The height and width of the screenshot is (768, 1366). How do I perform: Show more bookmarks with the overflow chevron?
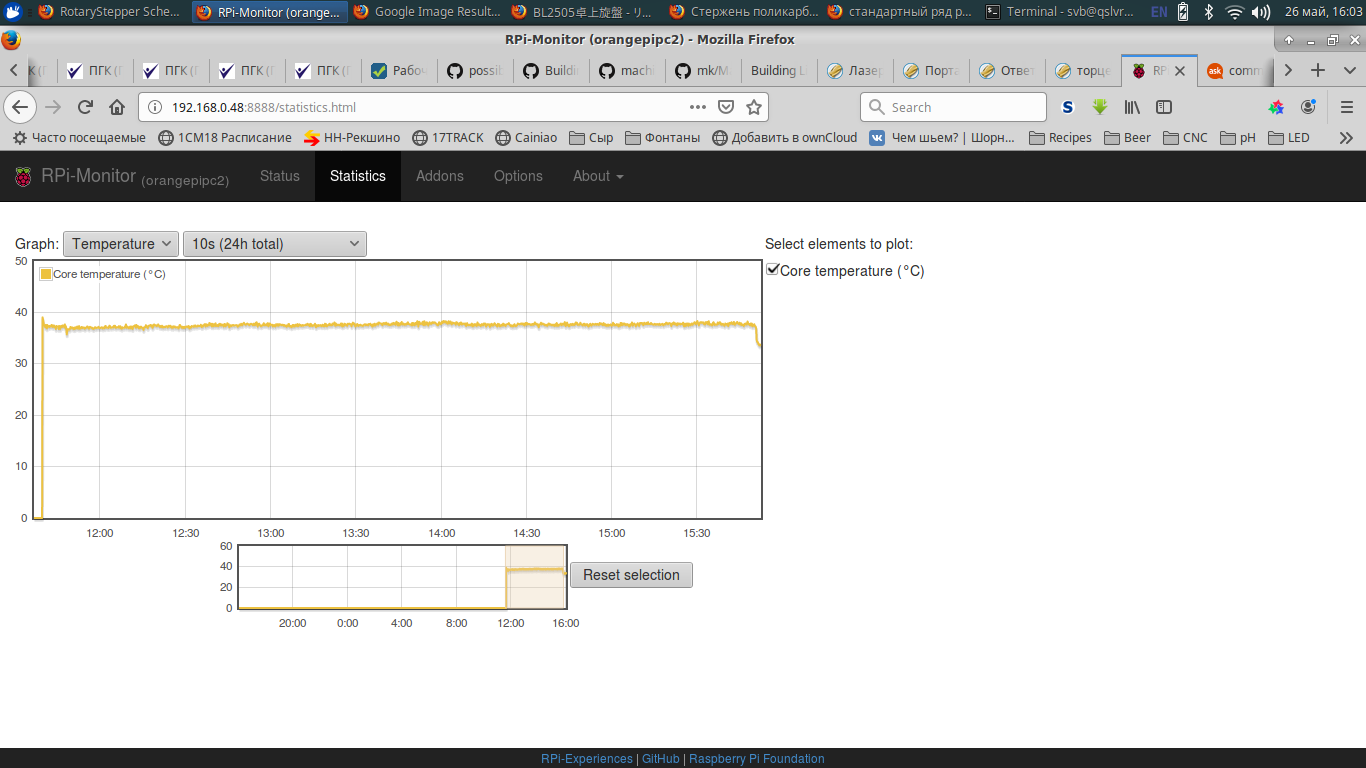click(x=1346, y=138)
